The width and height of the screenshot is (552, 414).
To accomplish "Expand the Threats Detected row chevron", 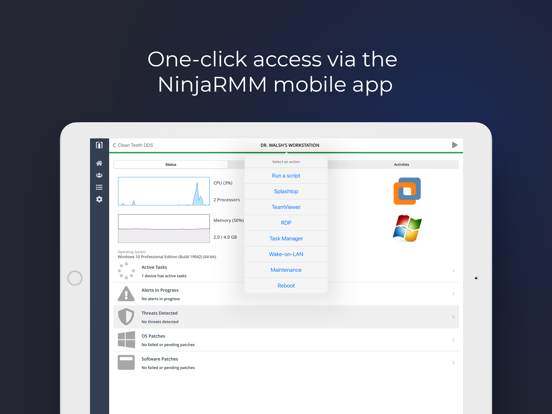I will click(x=453, y=316).
